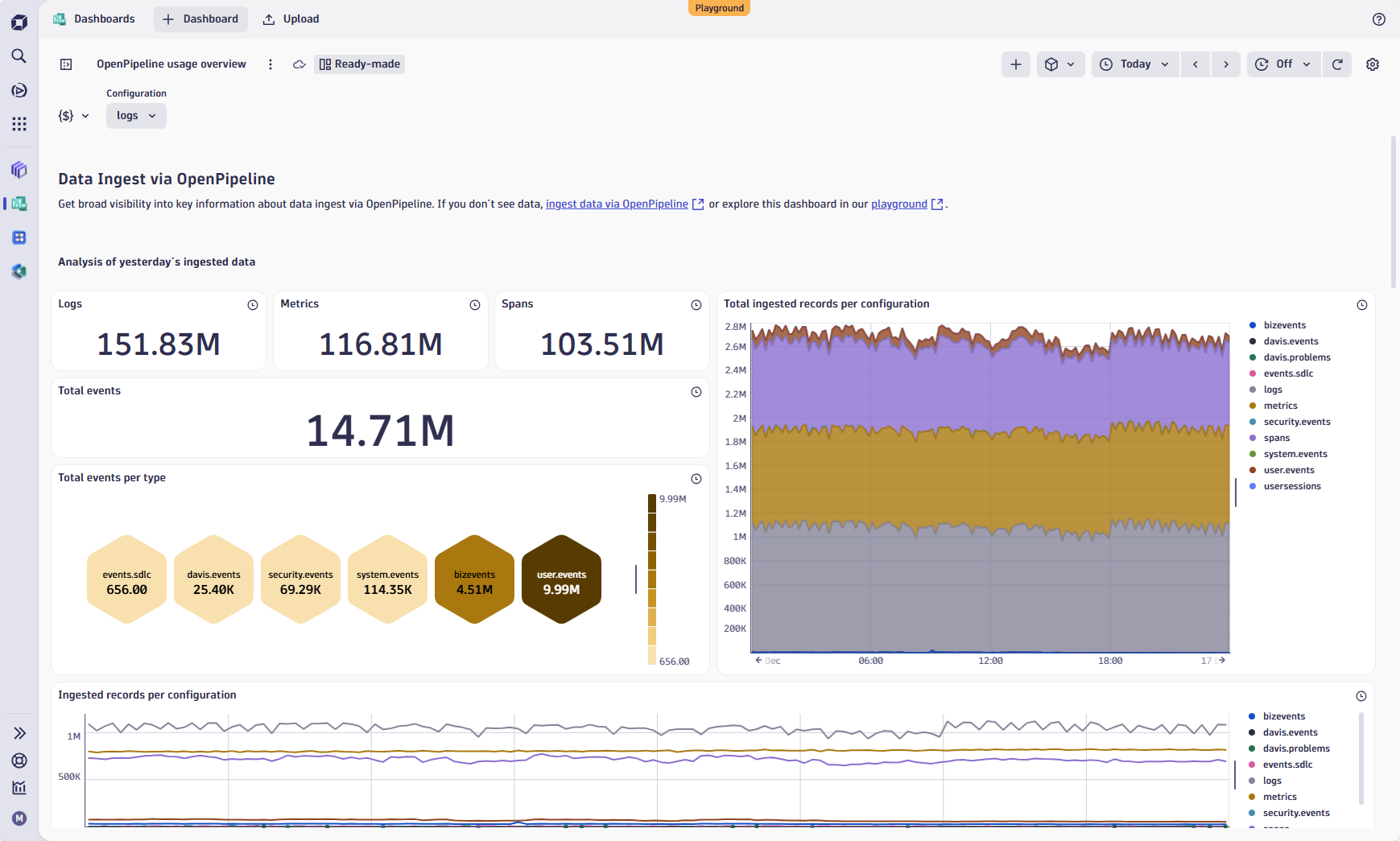Open the Search icon in the sidebar

[19, 56]
